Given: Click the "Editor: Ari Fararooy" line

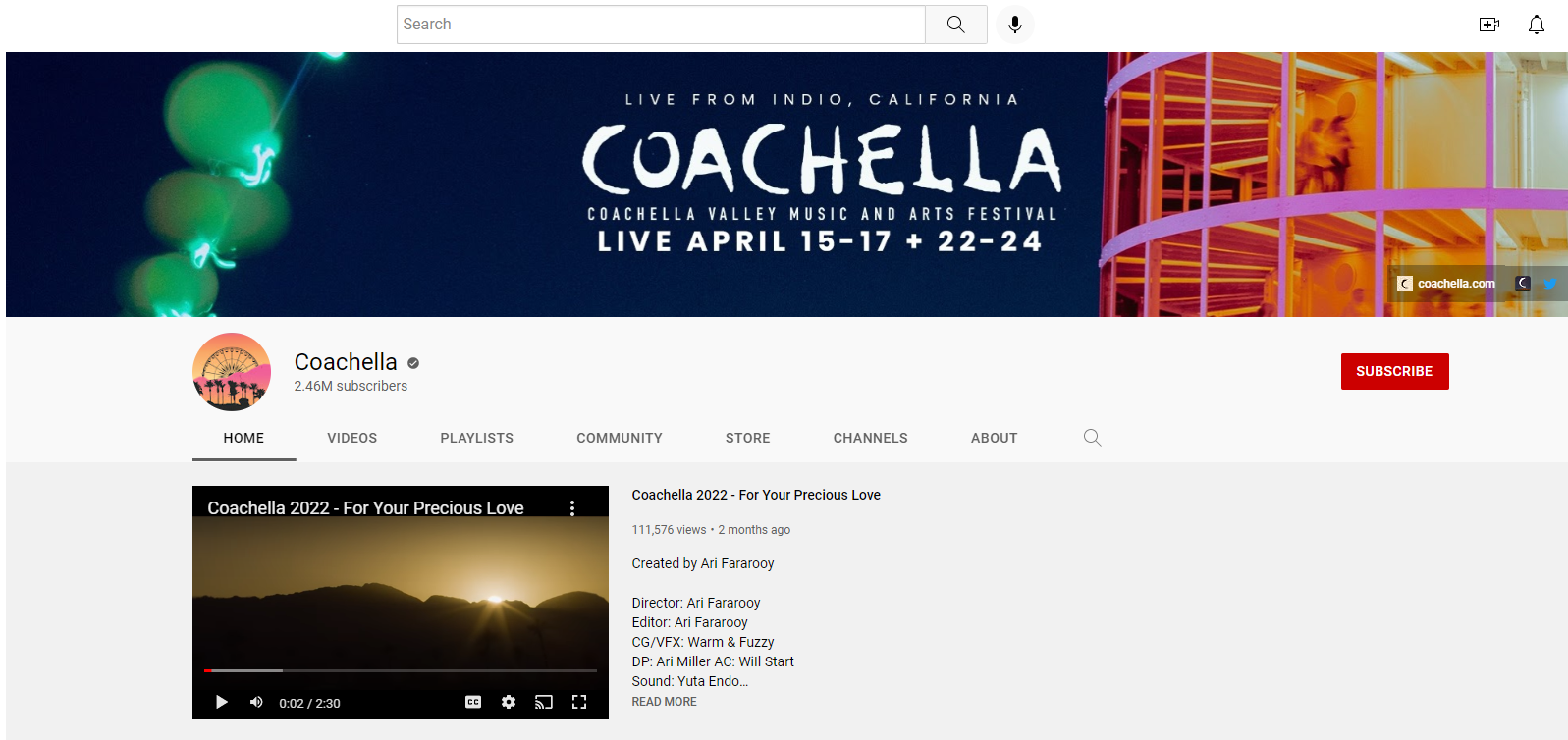Looking at the screenshot, I should coord(689,622).
